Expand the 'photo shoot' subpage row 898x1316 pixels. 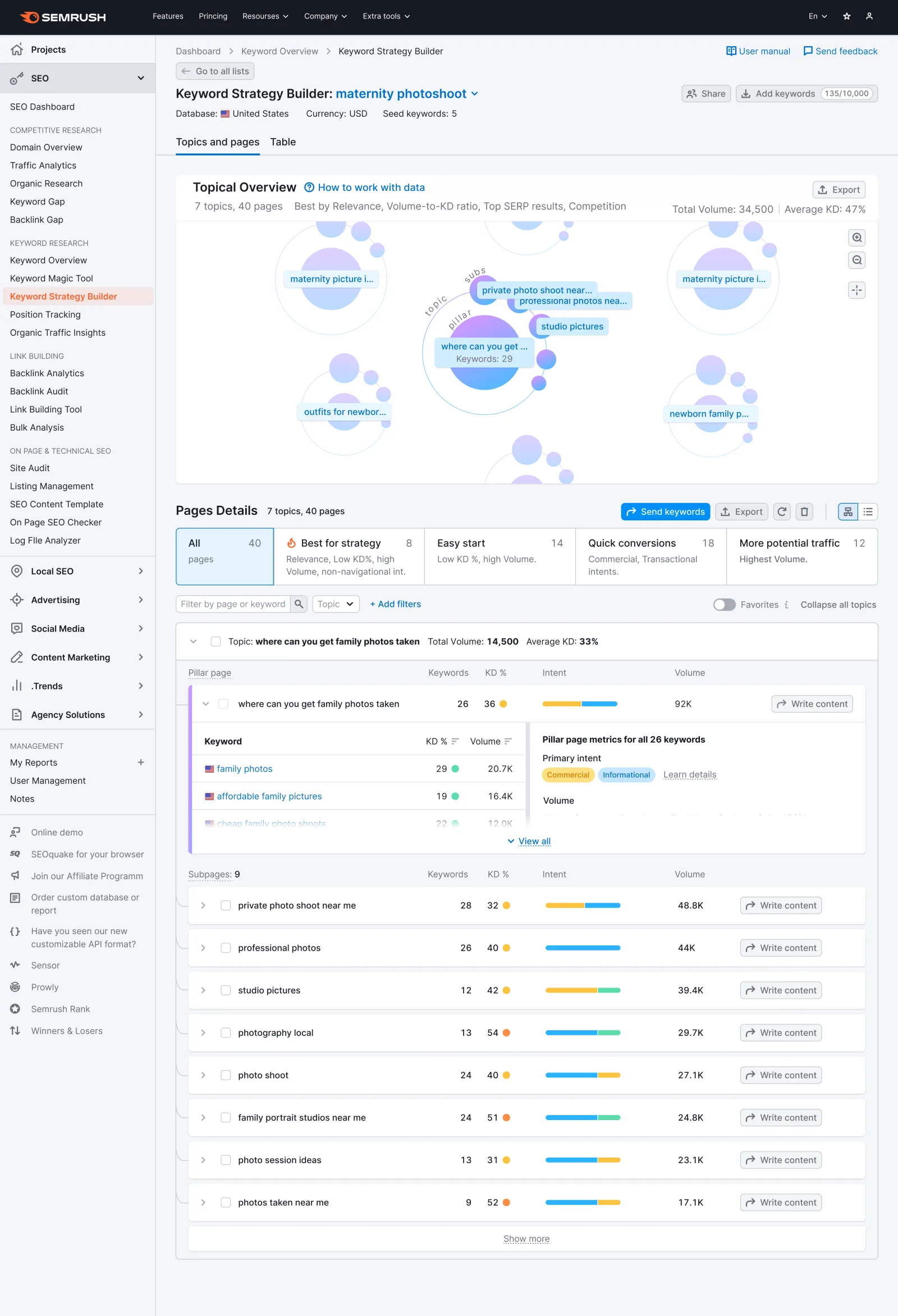pyautogui.click(x=203, y=1075)
